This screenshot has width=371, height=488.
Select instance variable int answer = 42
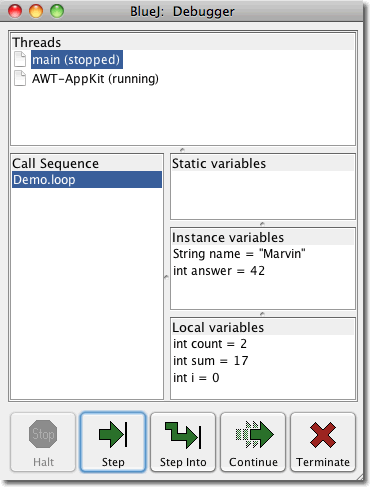point(219,271)
